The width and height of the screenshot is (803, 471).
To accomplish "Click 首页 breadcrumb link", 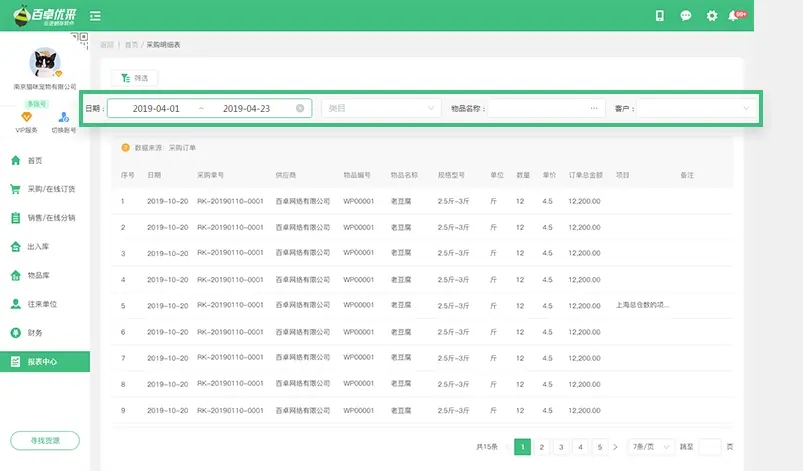I will tap(132, 45).
